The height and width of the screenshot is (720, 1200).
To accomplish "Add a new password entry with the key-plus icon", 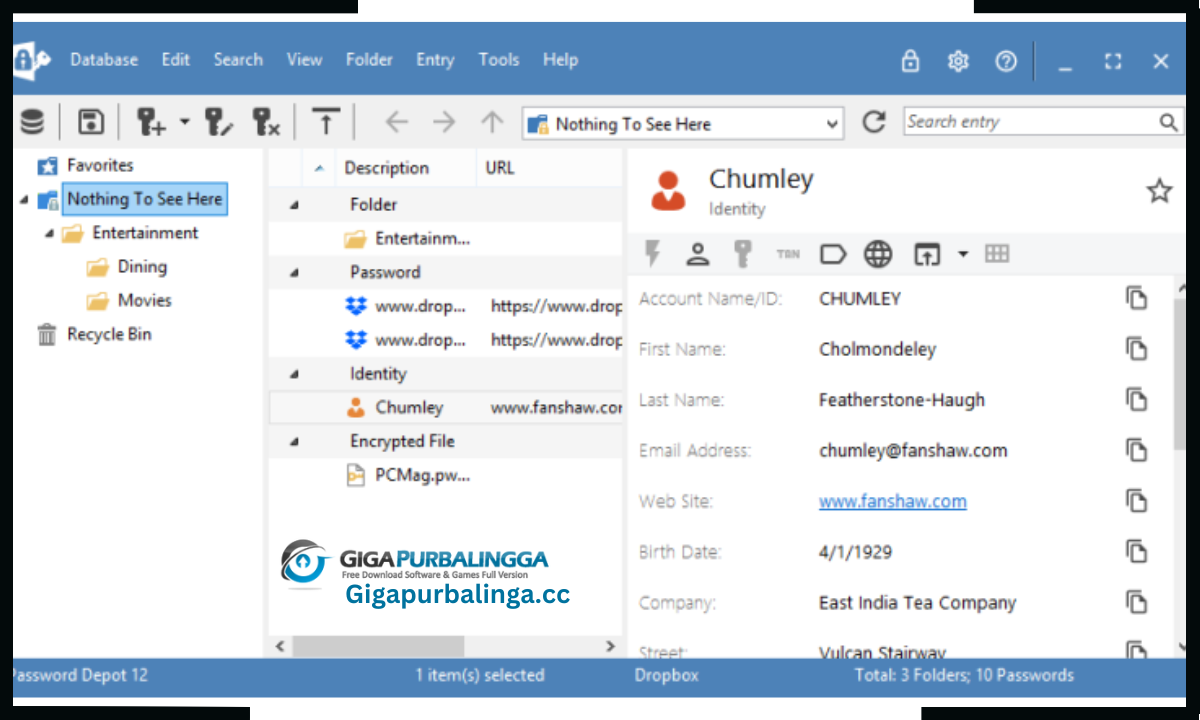I will point(151,123).
